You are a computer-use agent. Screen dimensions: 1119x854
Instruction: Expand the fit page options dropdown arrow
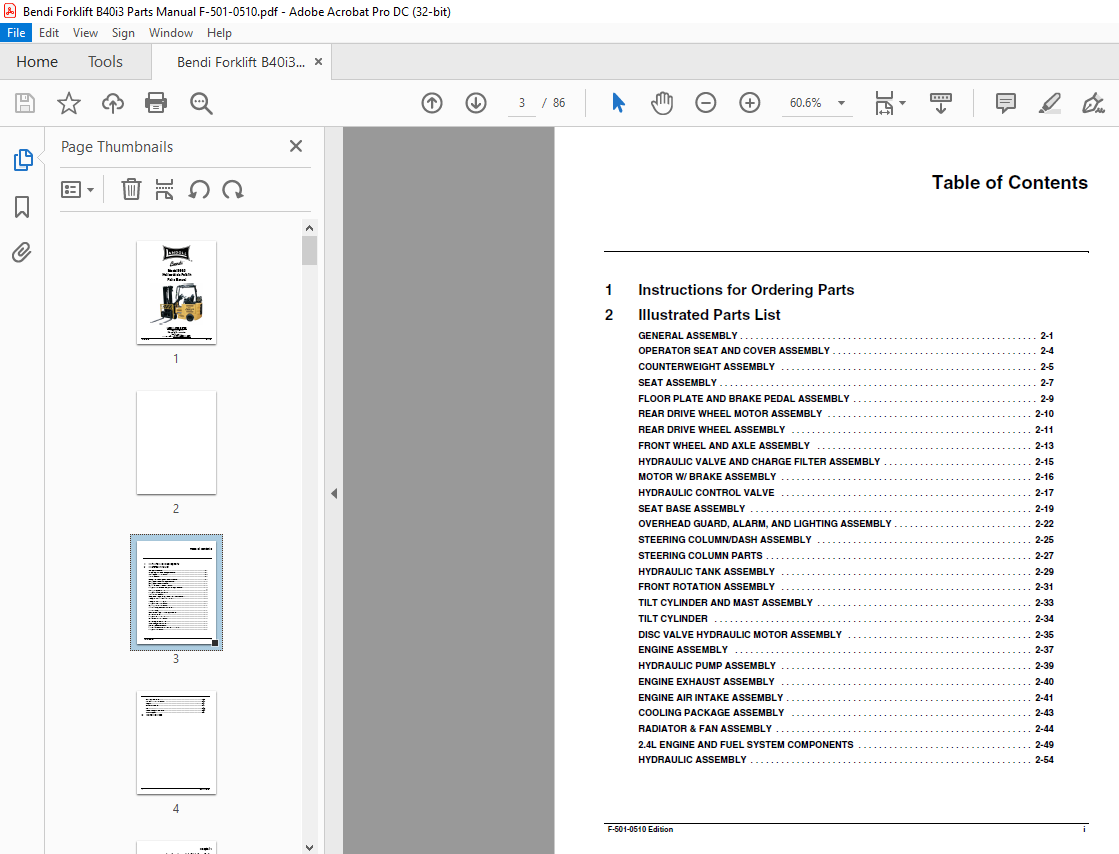click(x=903, y=103)
